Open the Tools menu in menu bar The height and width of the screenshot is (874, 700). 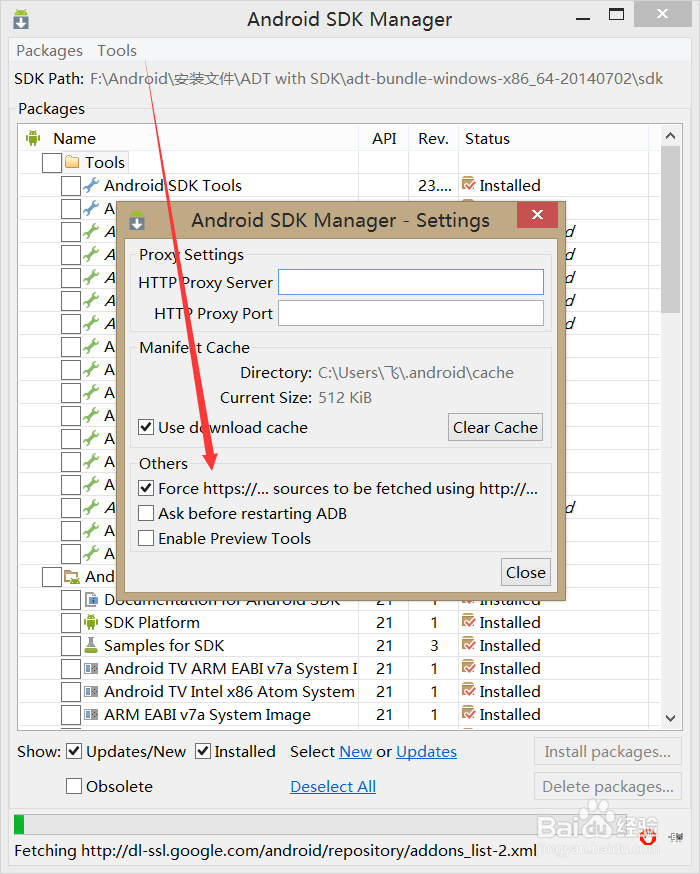(117, 50)
